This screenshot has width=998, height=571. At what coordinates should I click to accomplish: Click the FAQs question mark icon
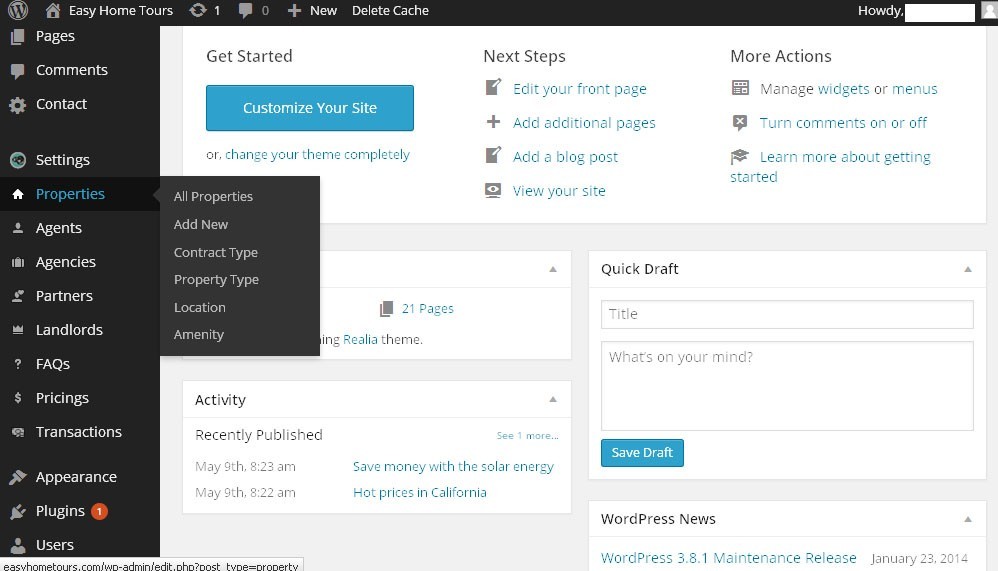pos(18,364)
